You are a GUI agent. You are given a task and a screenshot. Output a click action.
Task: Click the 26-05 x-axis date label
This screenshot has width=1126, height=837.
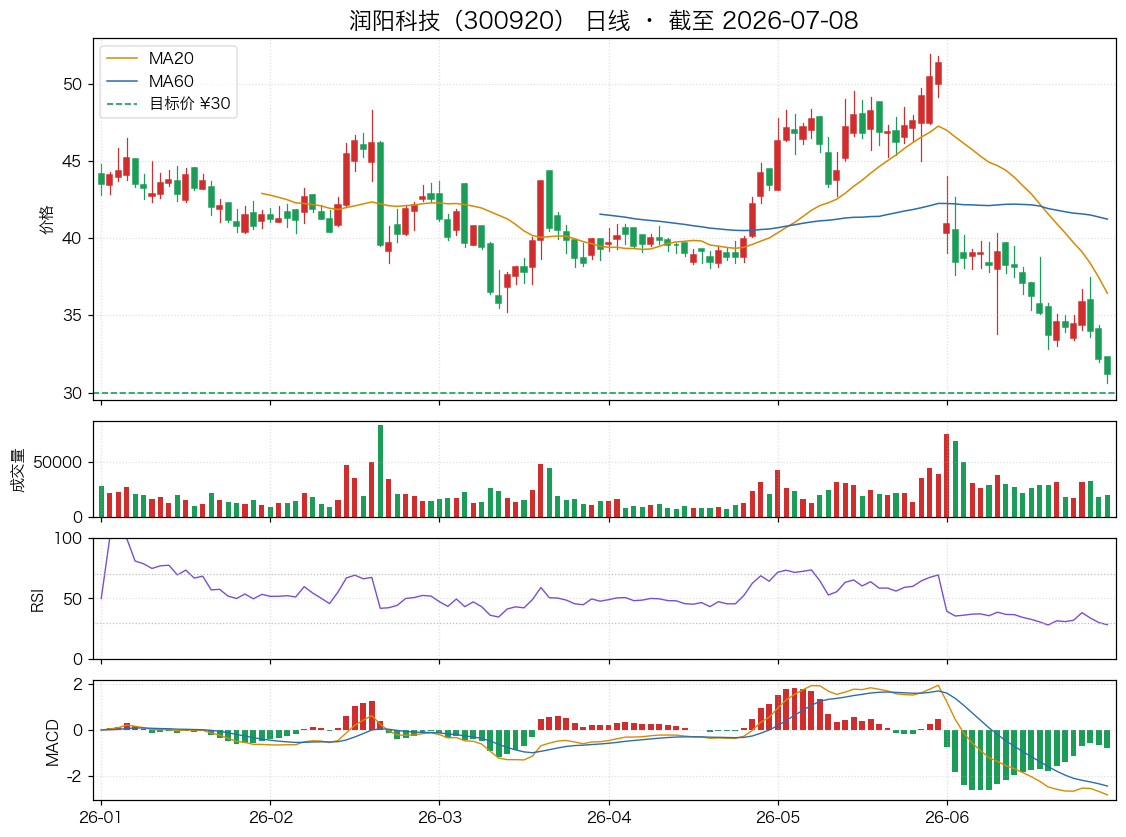pos(778,817)
